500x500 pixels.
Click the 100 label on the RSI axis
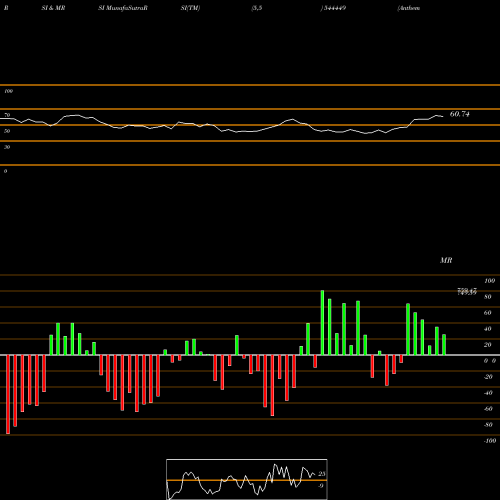coord(8,91)
